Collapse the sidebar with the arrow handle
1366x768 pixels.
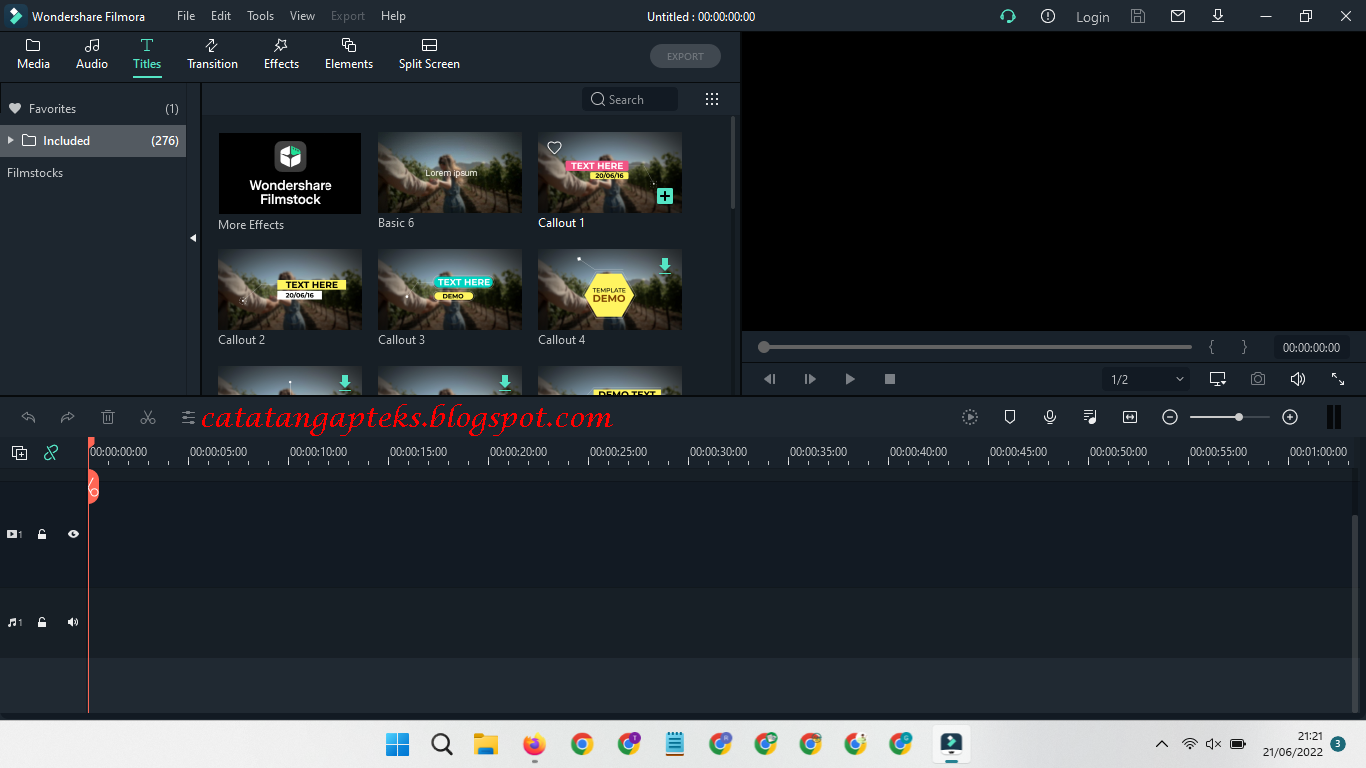click(193, 238)
